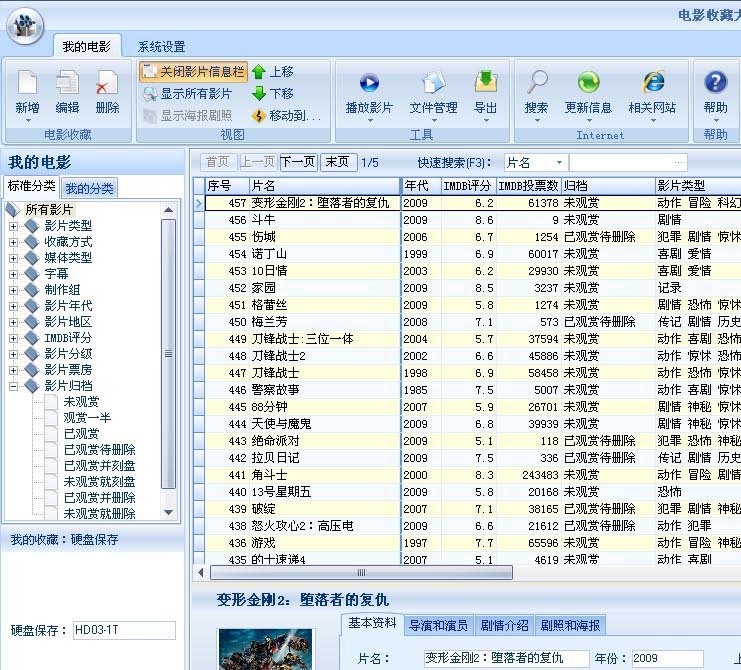Click the horizontal scrollbar under movie list
Screen dimensions: 741x670
click(x=360, y=573)
